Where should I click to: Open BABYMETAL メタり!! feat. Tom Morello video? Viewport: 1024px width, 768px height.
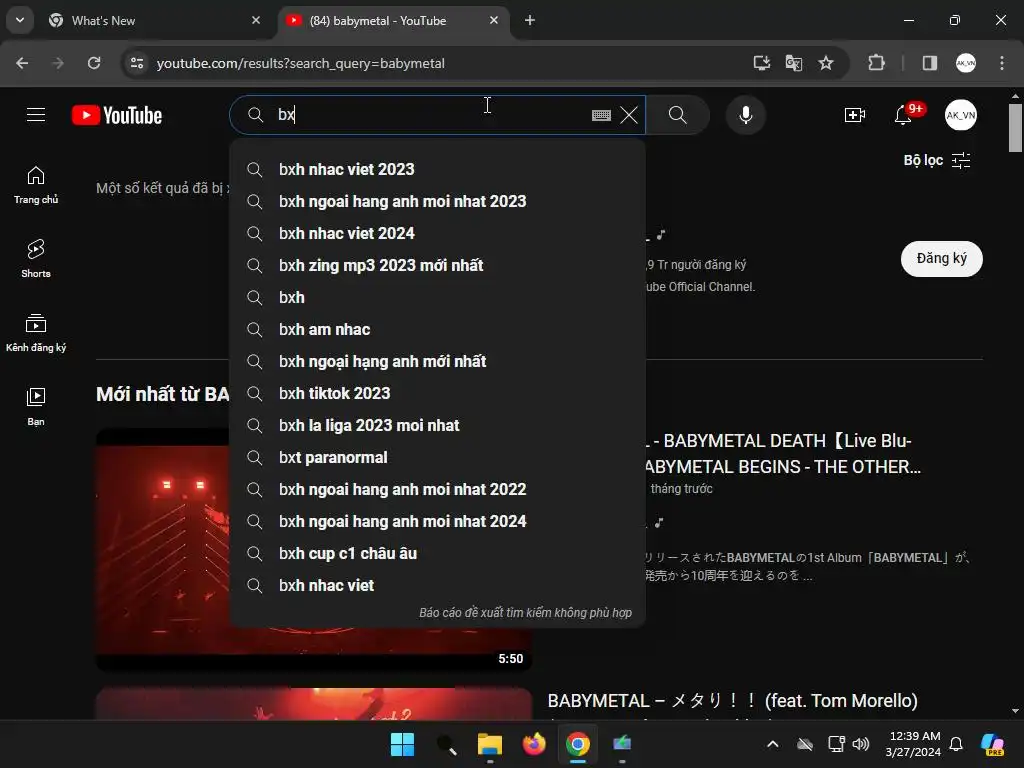pos(732,701)
